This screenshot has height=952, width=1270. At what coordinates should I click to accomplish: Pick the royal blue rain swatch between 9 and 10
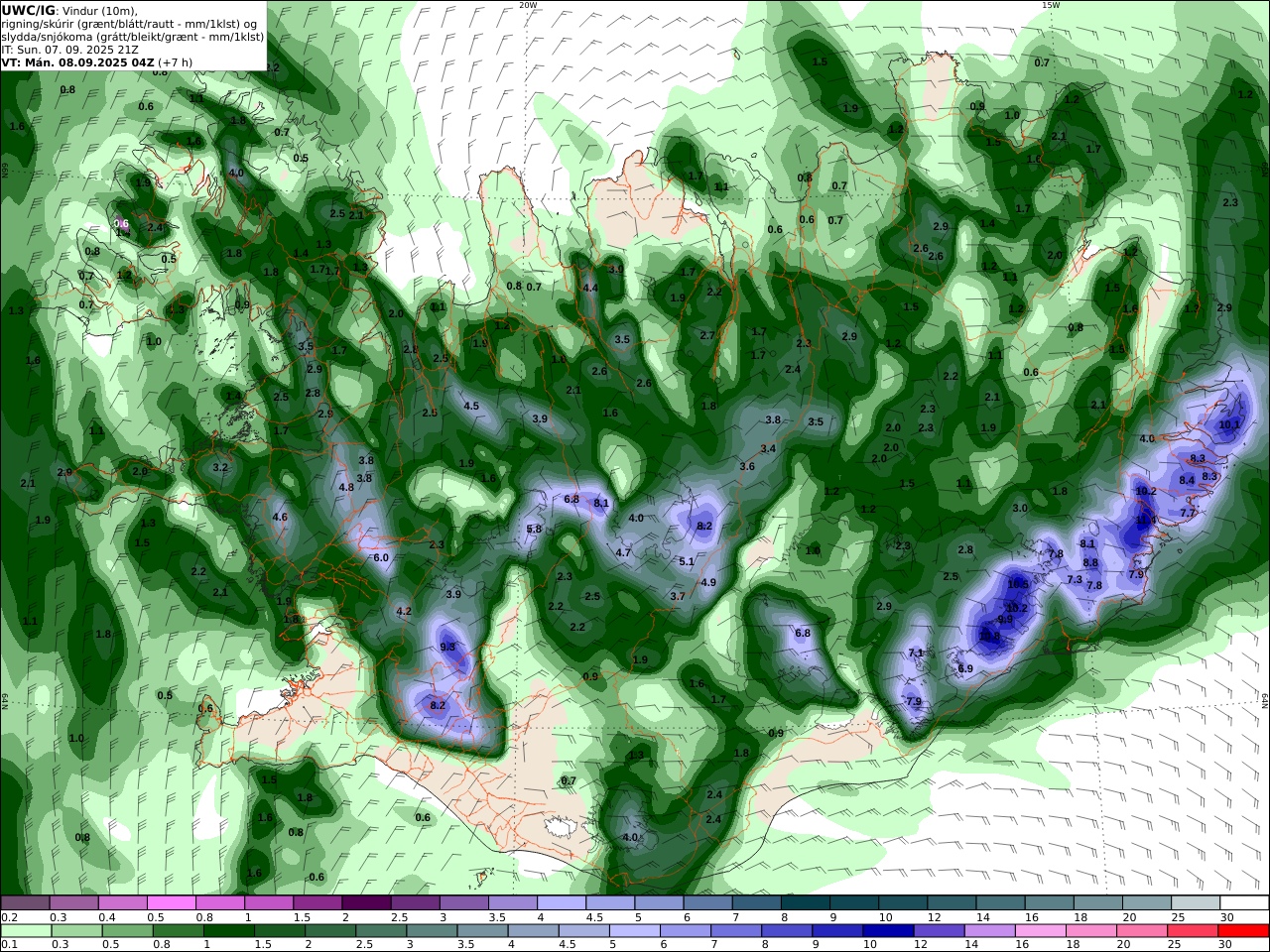coord(837,931)
